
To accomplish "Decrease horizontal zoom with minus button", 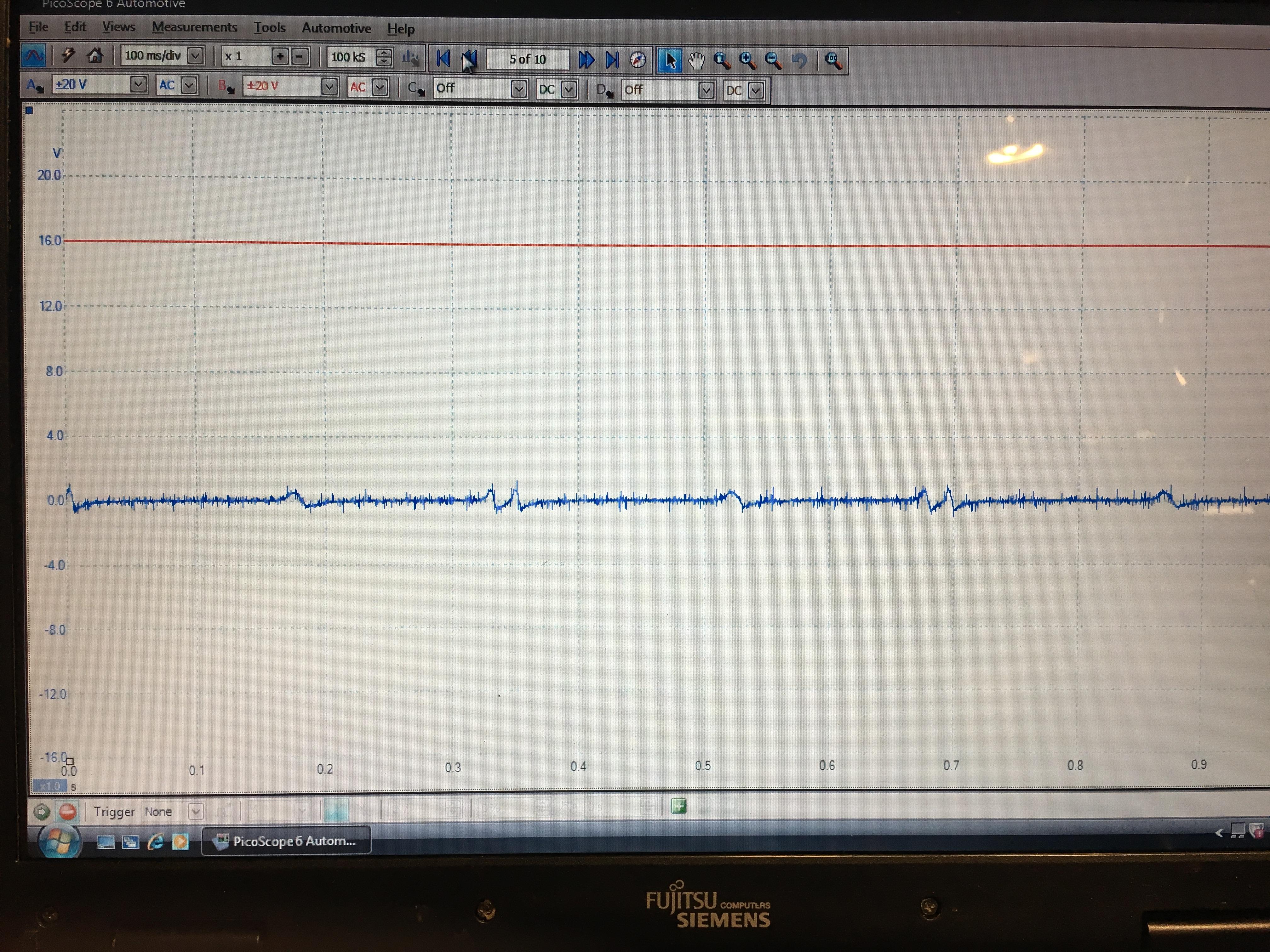I will pos(300,56).
